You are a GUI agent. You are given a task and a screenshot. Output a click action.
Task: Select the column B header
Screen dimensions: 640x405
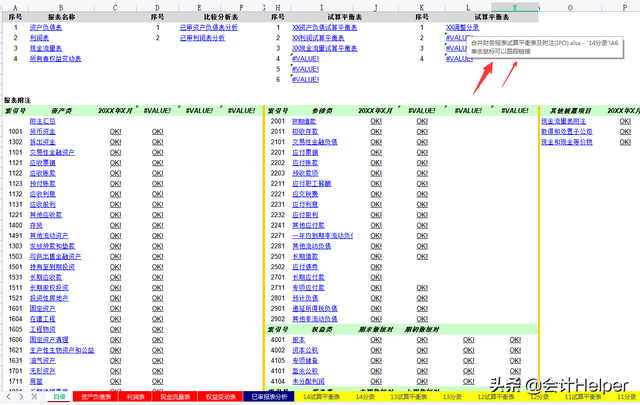[61, 7]
